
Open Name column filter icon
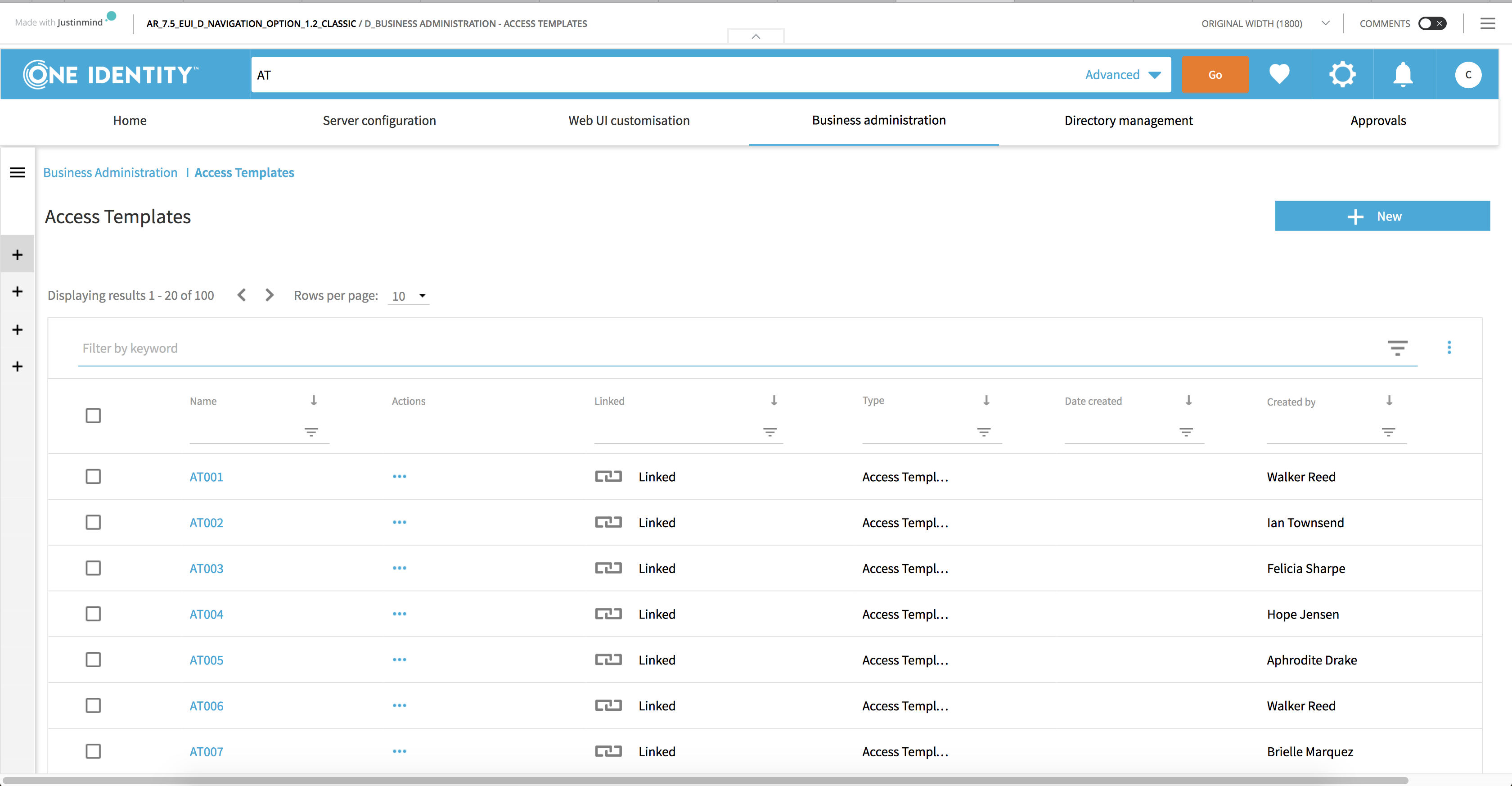click(x=311, y=432)
